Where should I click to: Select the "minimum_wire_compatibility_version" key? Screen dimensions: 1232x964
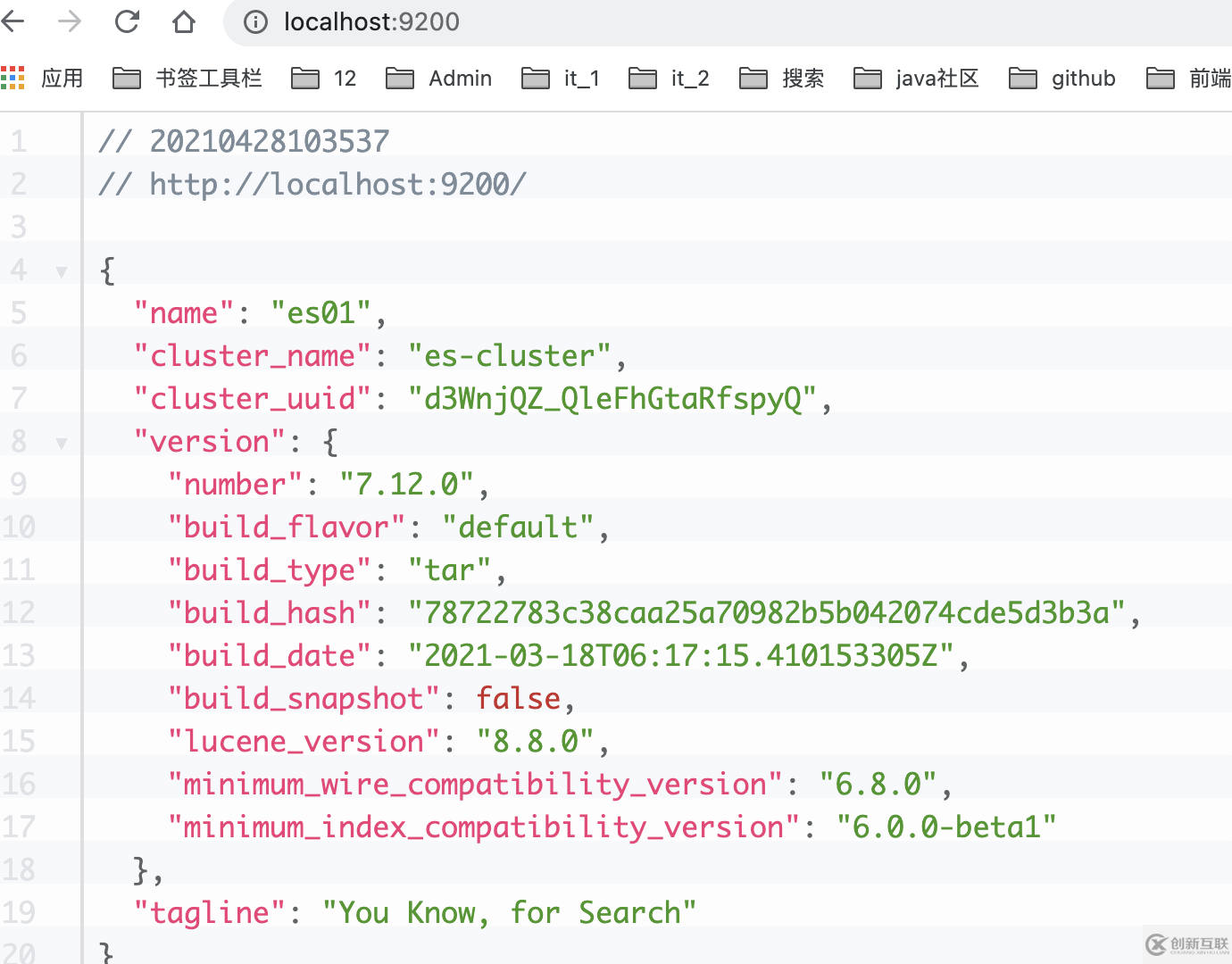[x=475, y=785]
